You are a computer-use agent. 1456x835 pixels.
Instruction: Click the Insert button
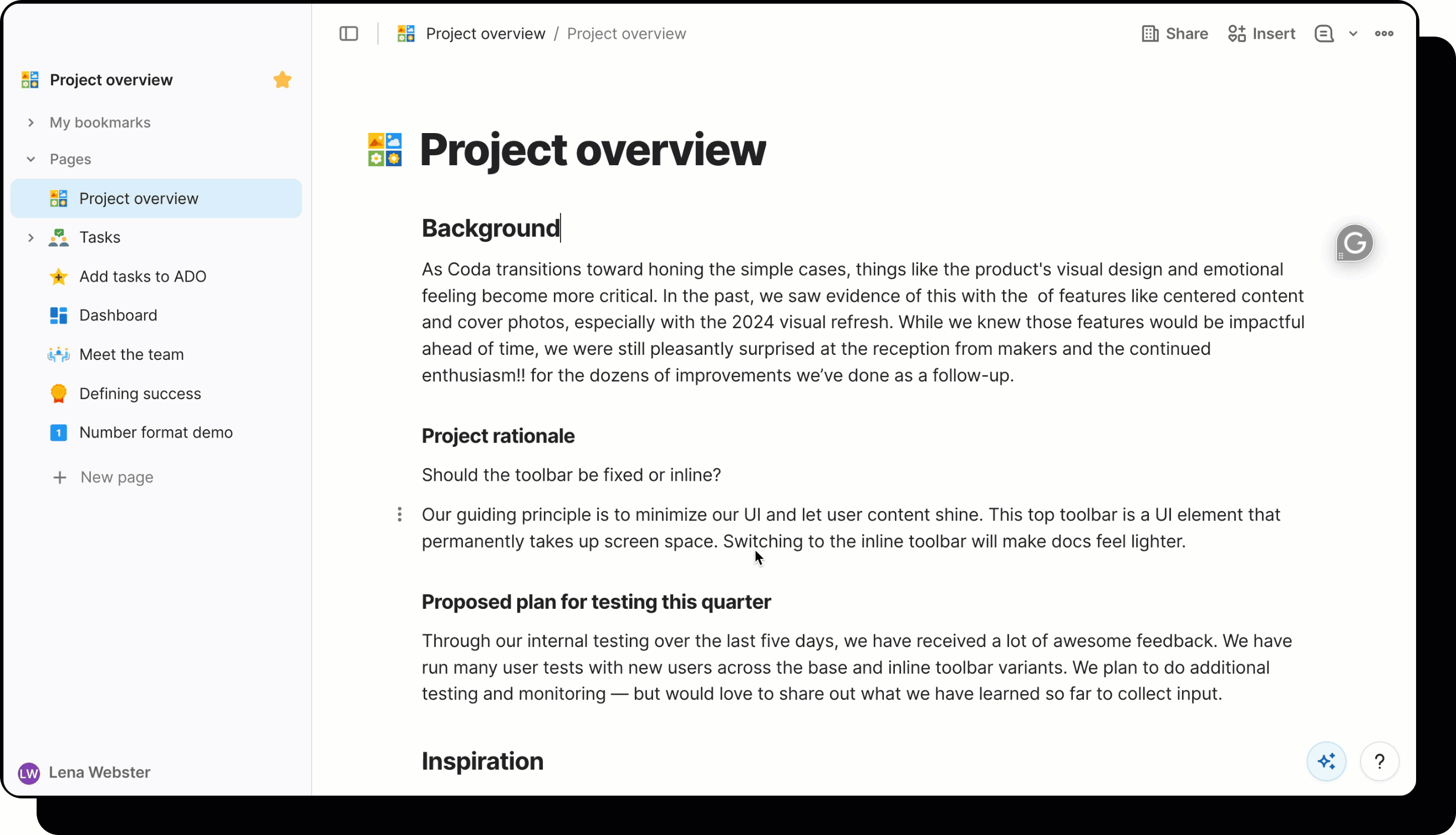1261,34
